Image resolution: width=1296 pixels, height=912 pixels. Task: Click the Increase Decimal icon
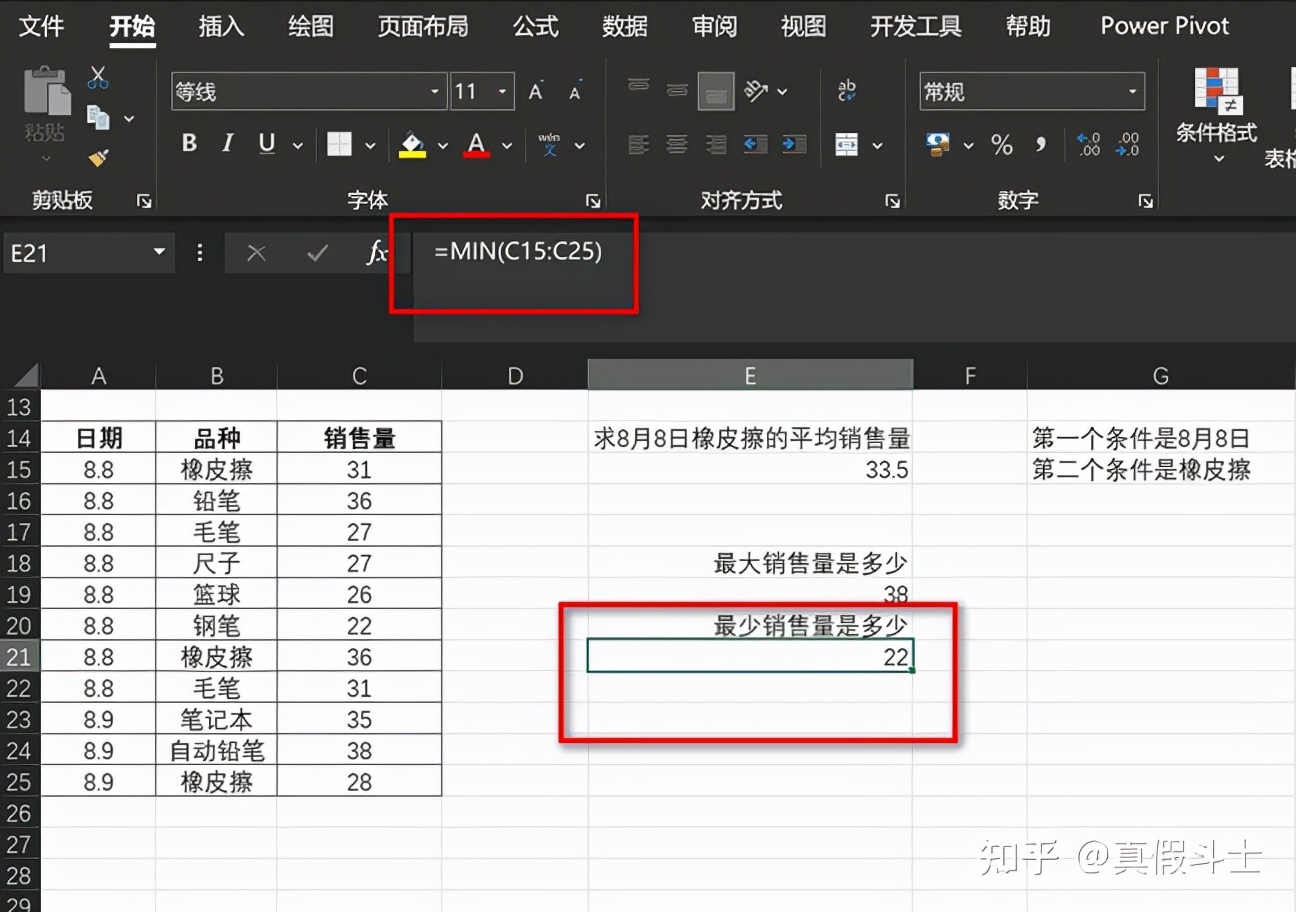(x=1089, y=145)
